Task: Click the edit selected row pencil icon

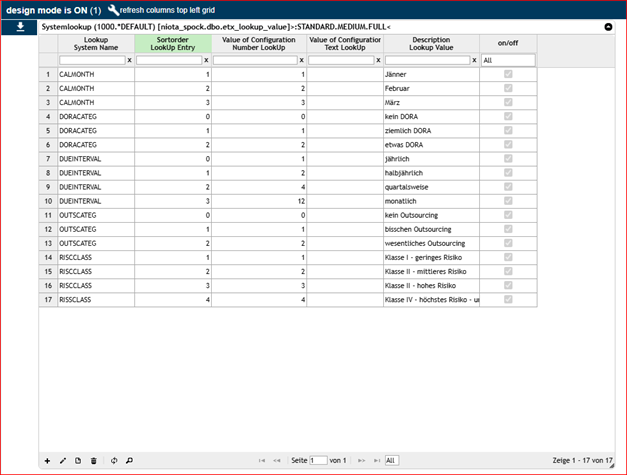Action: click(x=62, y=460)
